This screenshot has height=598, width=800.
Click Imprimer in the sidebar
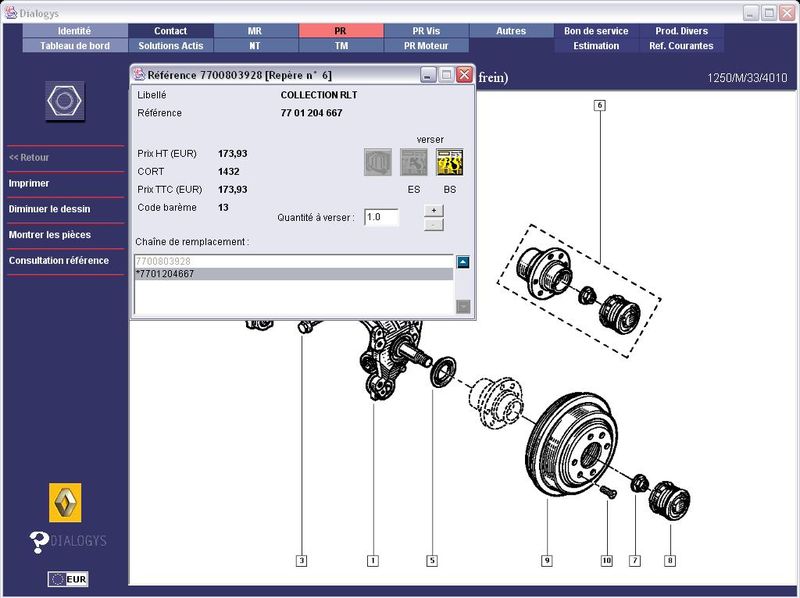click(x=29, y=183)
